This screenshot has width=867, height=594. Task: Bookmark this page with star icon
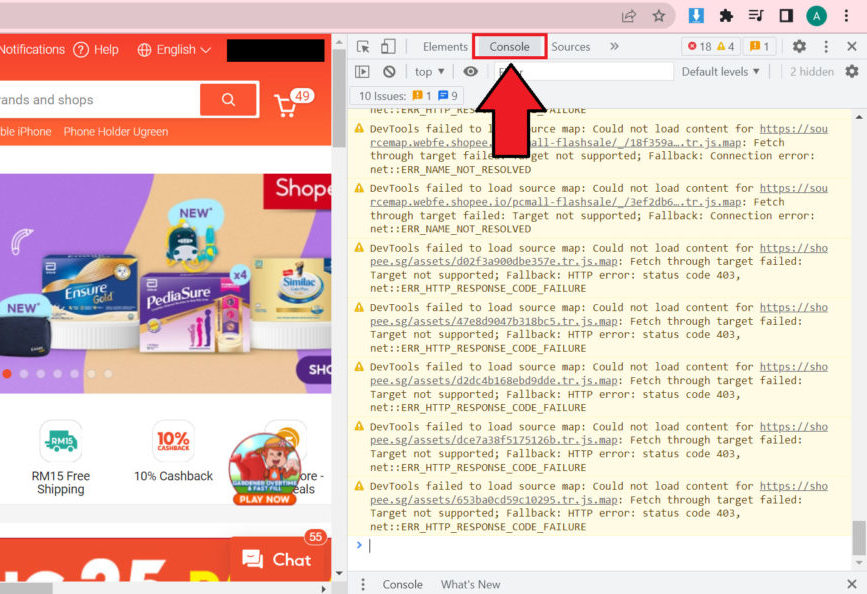pos(658,16)
